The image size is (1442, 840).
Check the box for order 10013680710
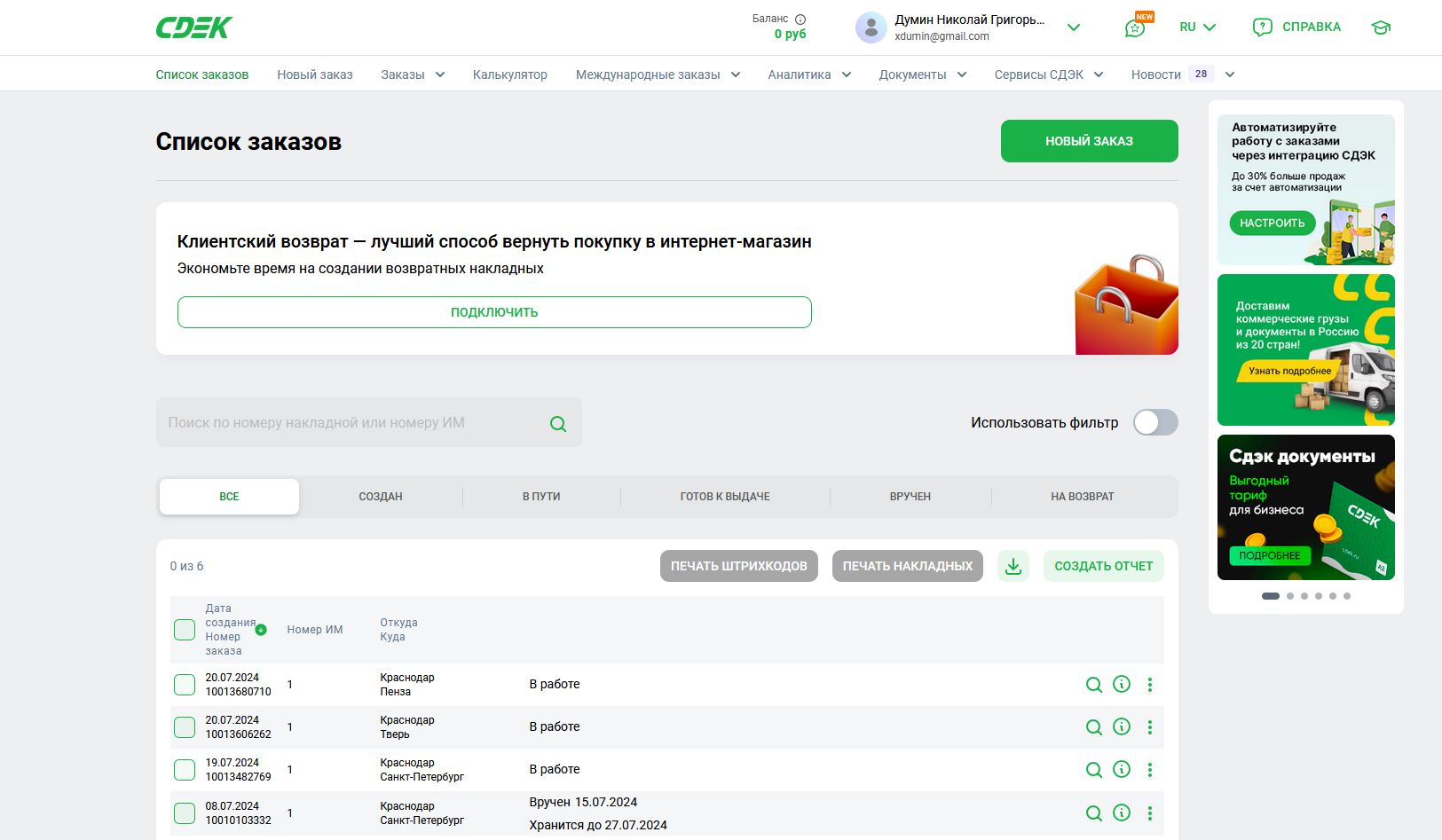click(185, 685)
